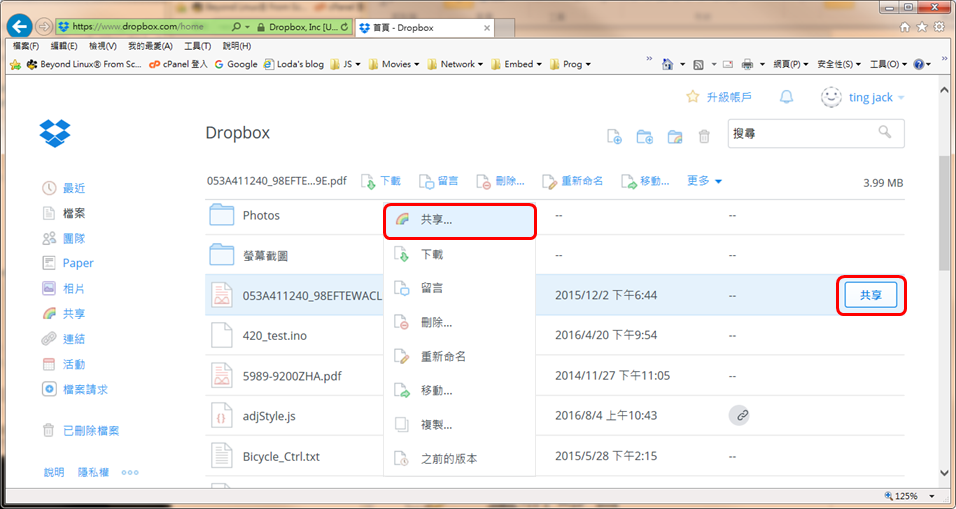The width and height of the screenshot is (956, 509).
Task: Open the 我的最愛(A) menu
Action: (x=151, y=46)
